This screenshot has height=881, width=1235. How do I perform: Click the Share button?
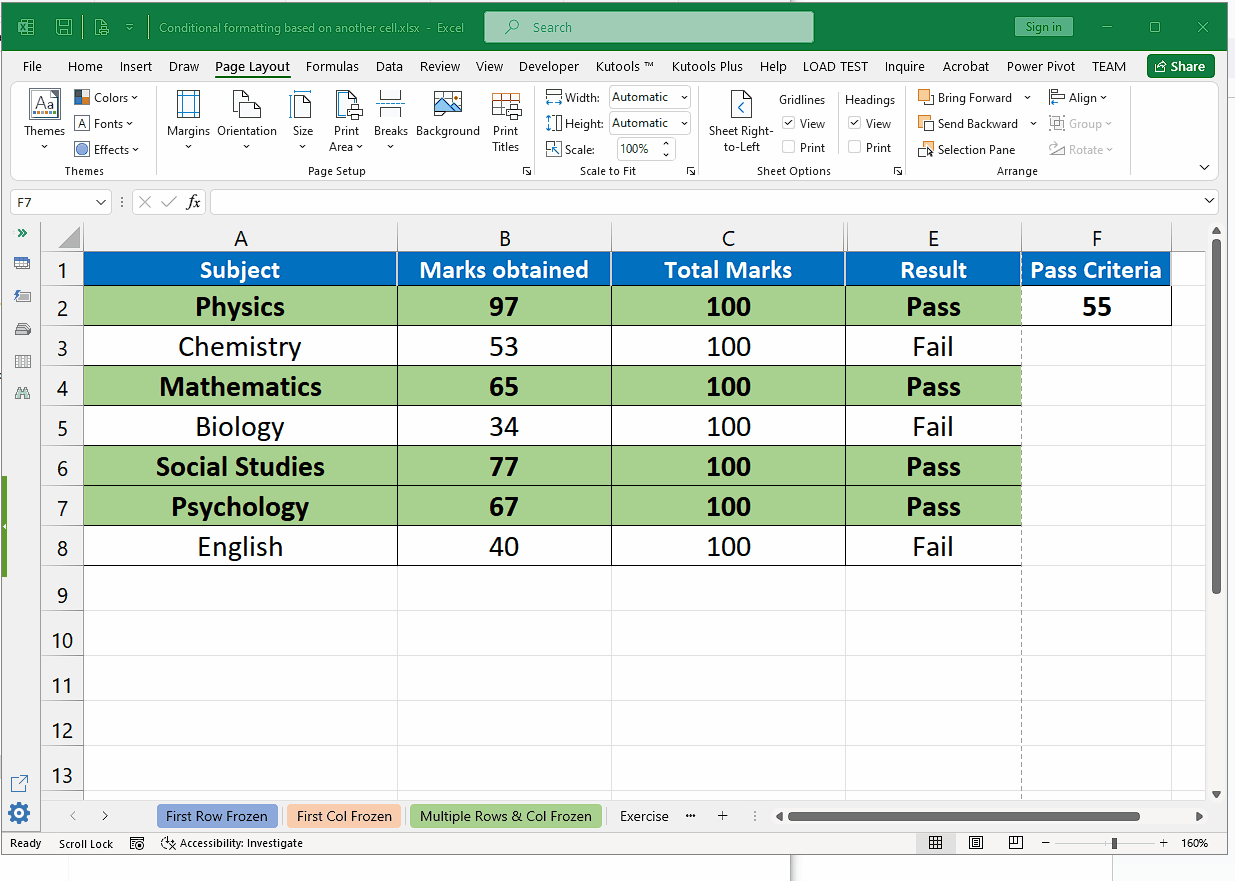pos(1180,66)
